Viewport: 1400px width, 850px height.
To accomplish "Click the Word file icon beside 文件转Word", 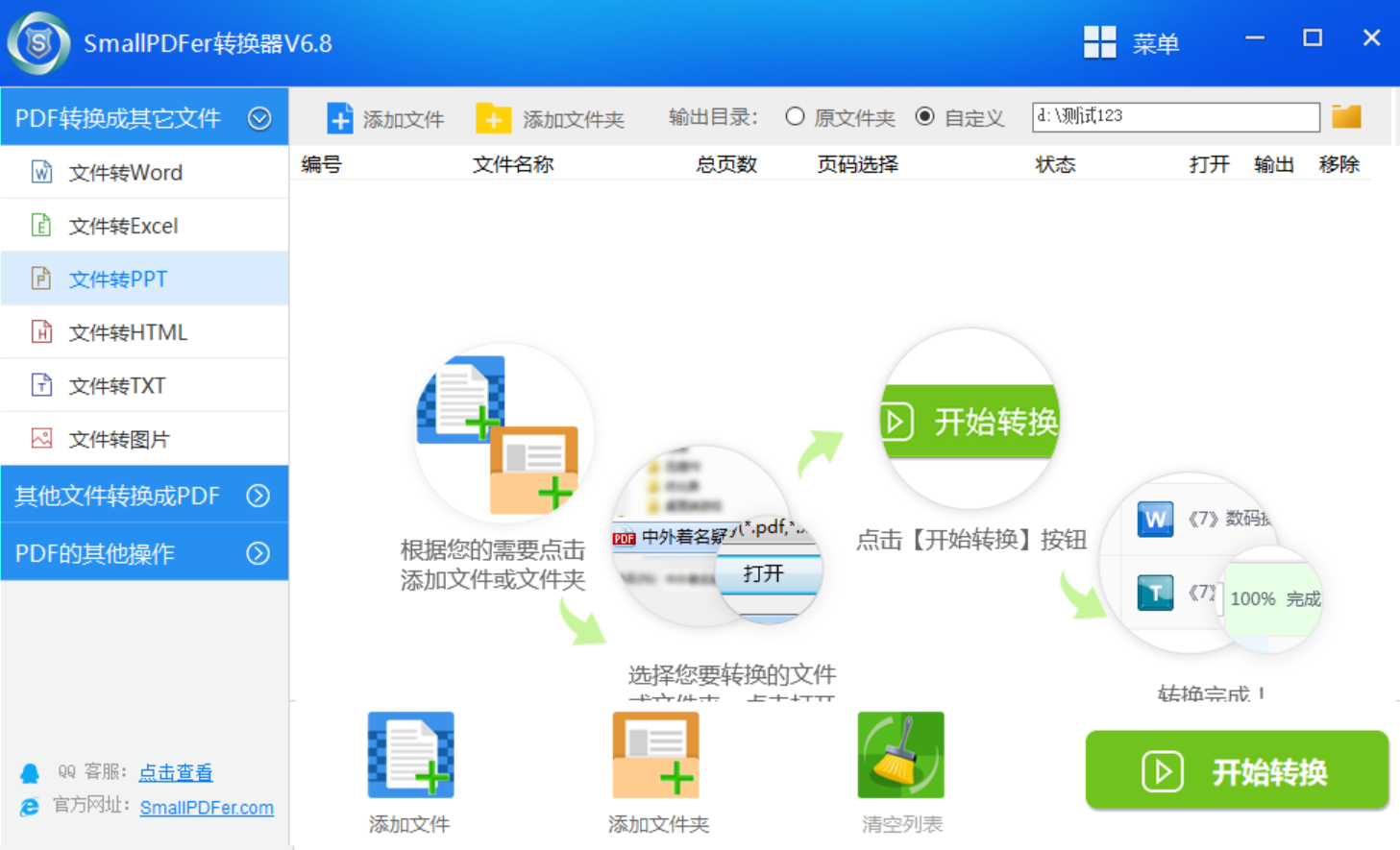I will click(x=41, y=172).
